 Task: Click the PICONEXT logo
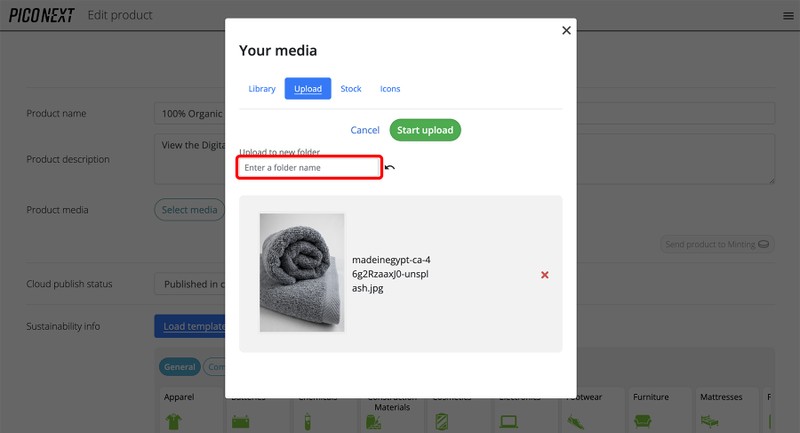pyautogui.click(x=40, y=15)
